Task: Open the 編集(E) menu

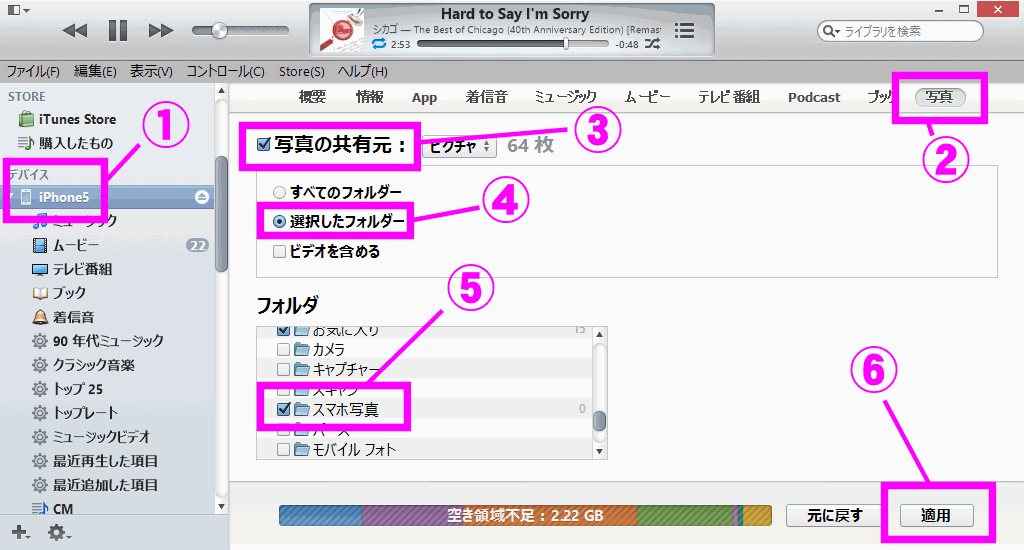Action: (95, 71)
